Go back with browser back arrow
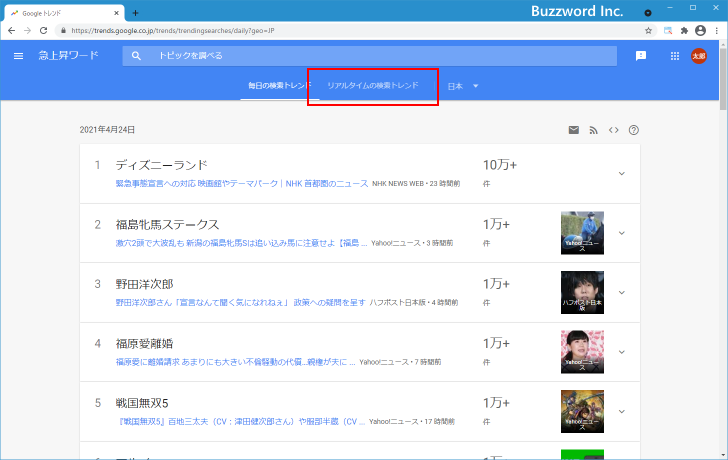Viewport: 728px width, 460px height. point(12,31)
